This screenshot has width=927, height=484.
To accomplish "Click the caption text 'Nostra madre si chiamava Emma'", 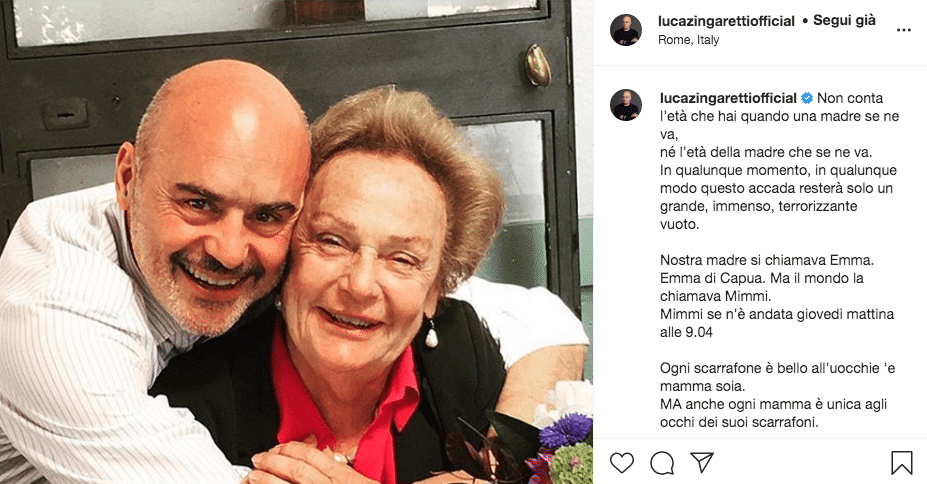I will coord(767,260).
